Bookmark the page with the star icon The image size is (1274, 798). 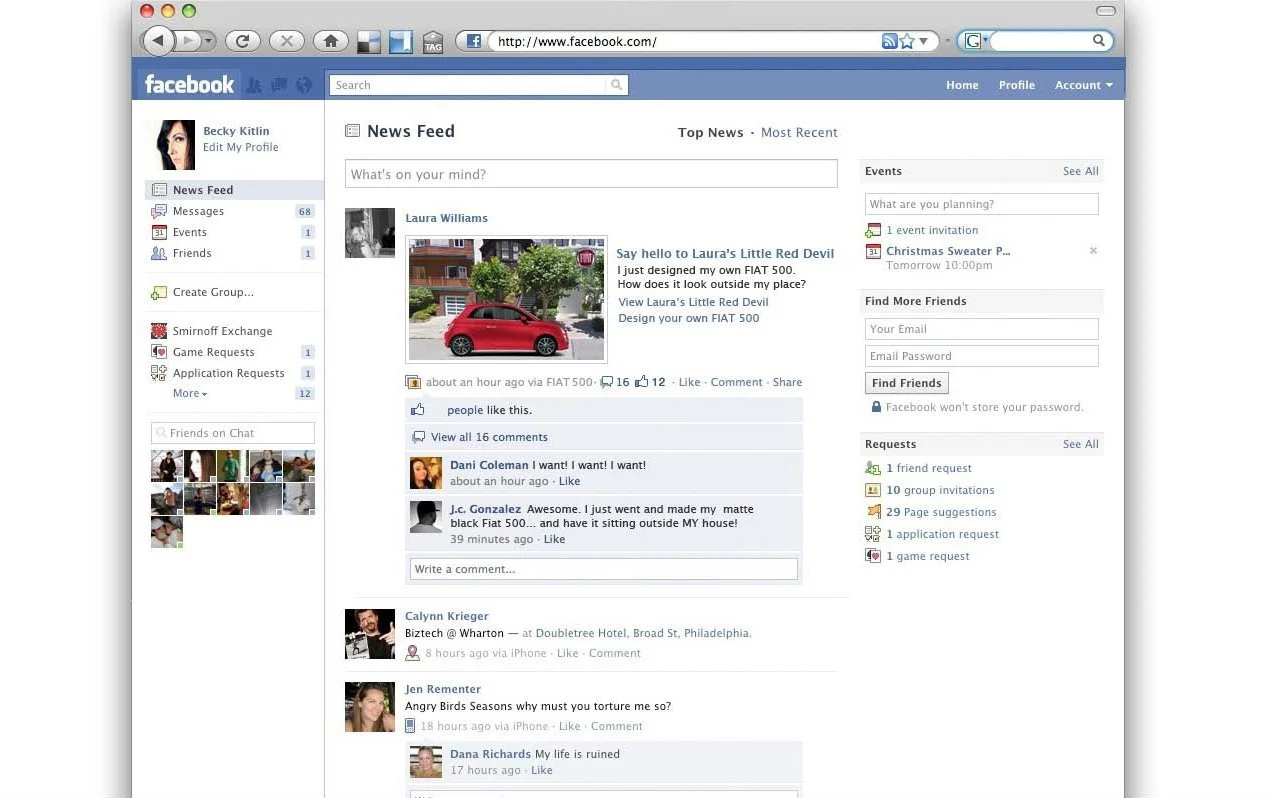[907, 41]
